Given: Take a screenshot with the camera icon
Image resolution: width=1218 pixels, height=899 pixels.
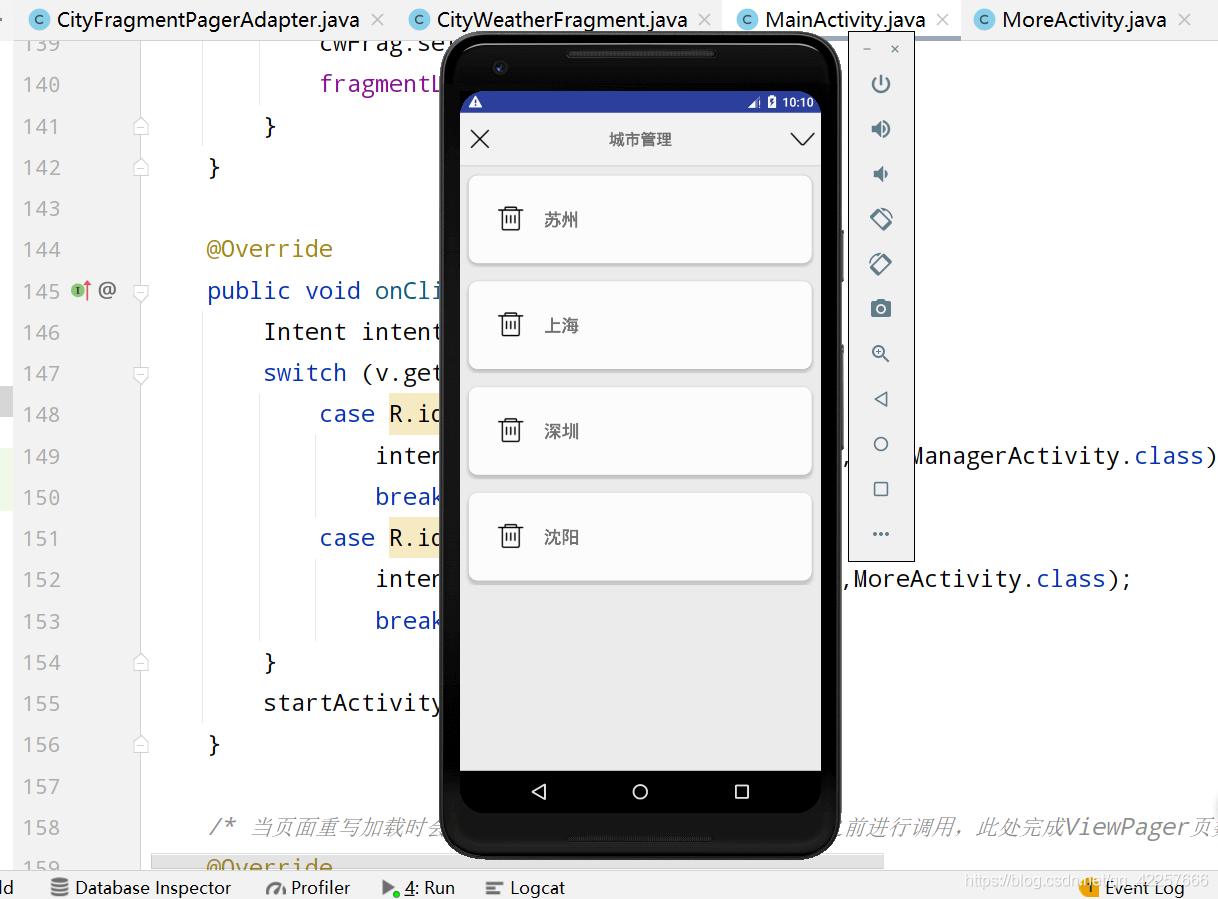Looking at the screenshot, I should click(881, 308).
